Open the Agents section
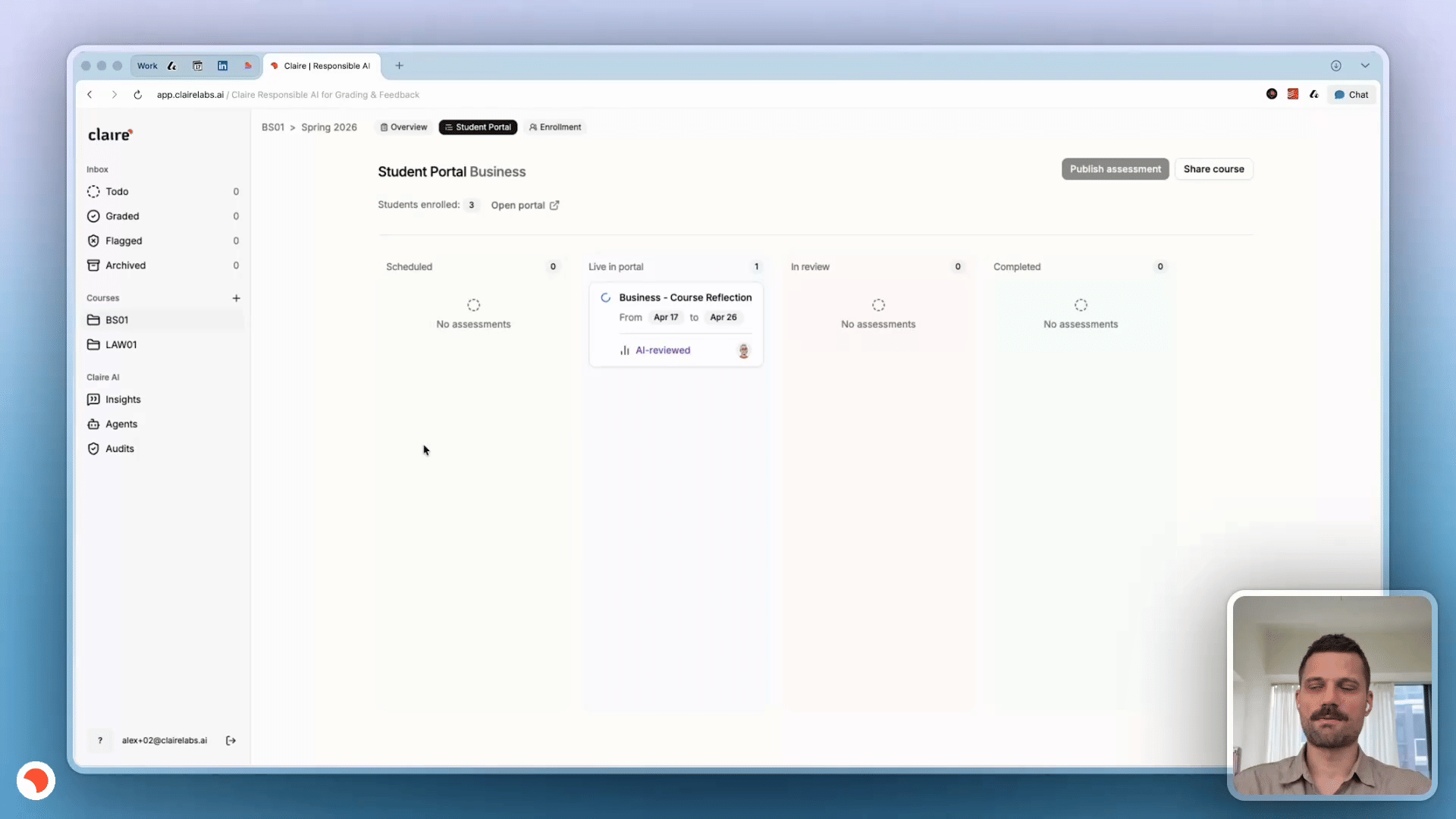Screen dimensions: 1456x819 [x=121, y=424]
